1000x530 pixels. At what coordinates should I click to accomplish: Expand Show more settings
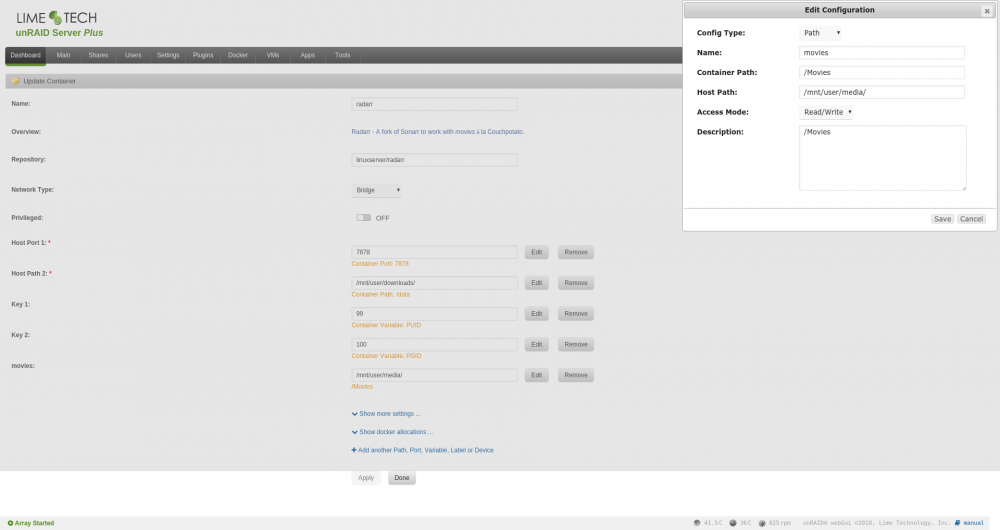386,414
